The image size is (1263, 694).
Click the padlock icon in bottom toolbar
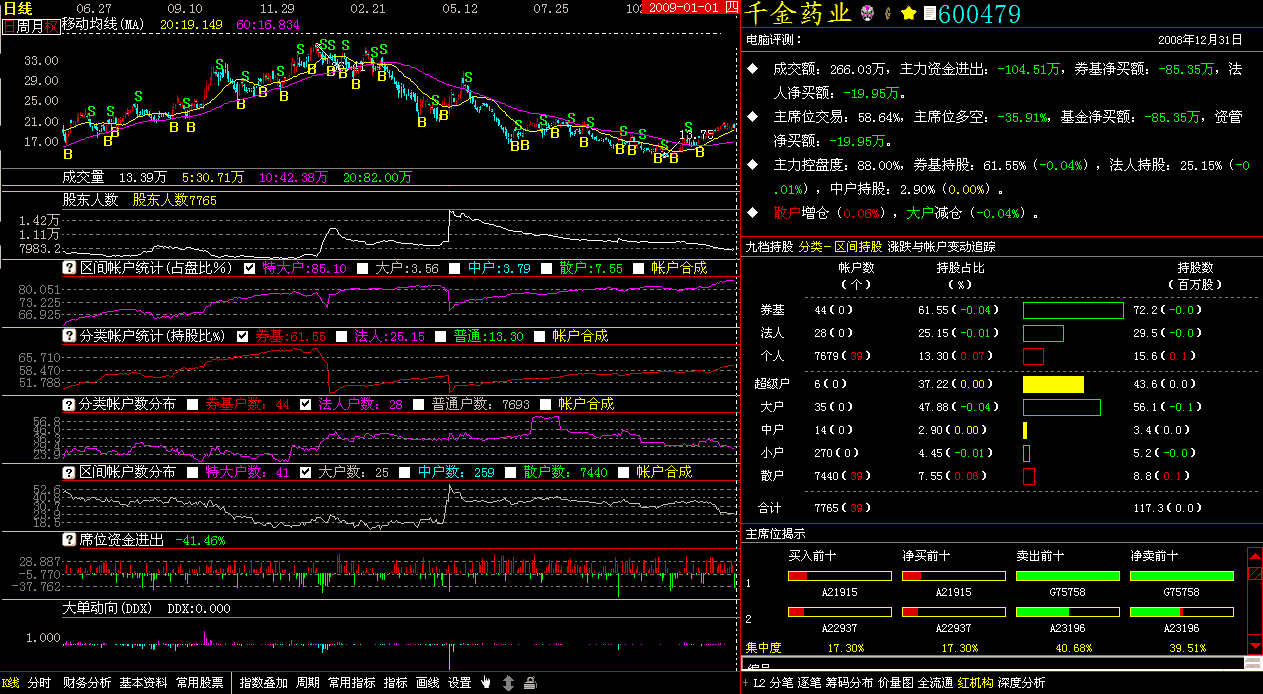(530, 683)
